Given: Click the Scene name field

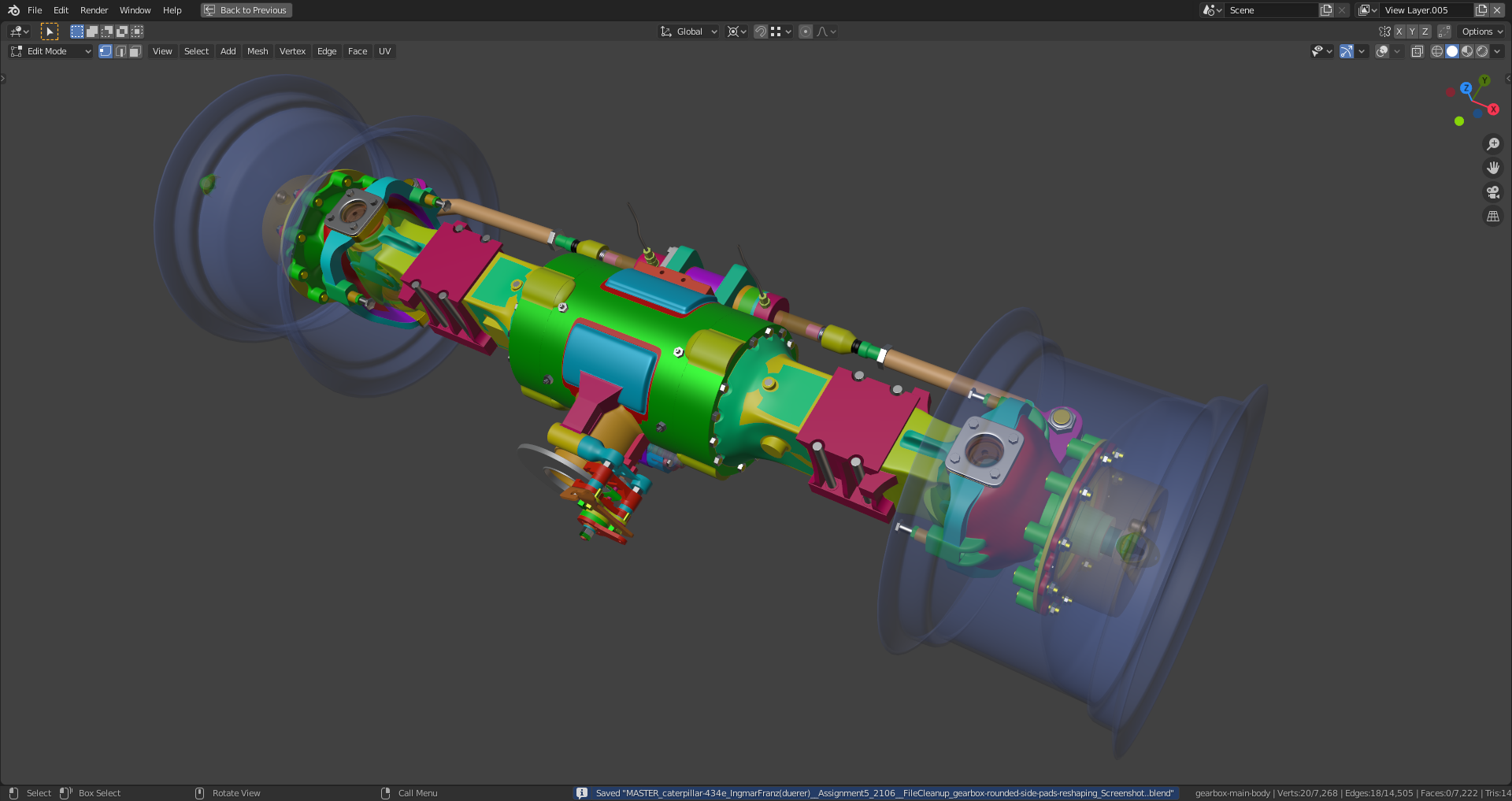Looking at the screenshot, I should (1271, 10).
